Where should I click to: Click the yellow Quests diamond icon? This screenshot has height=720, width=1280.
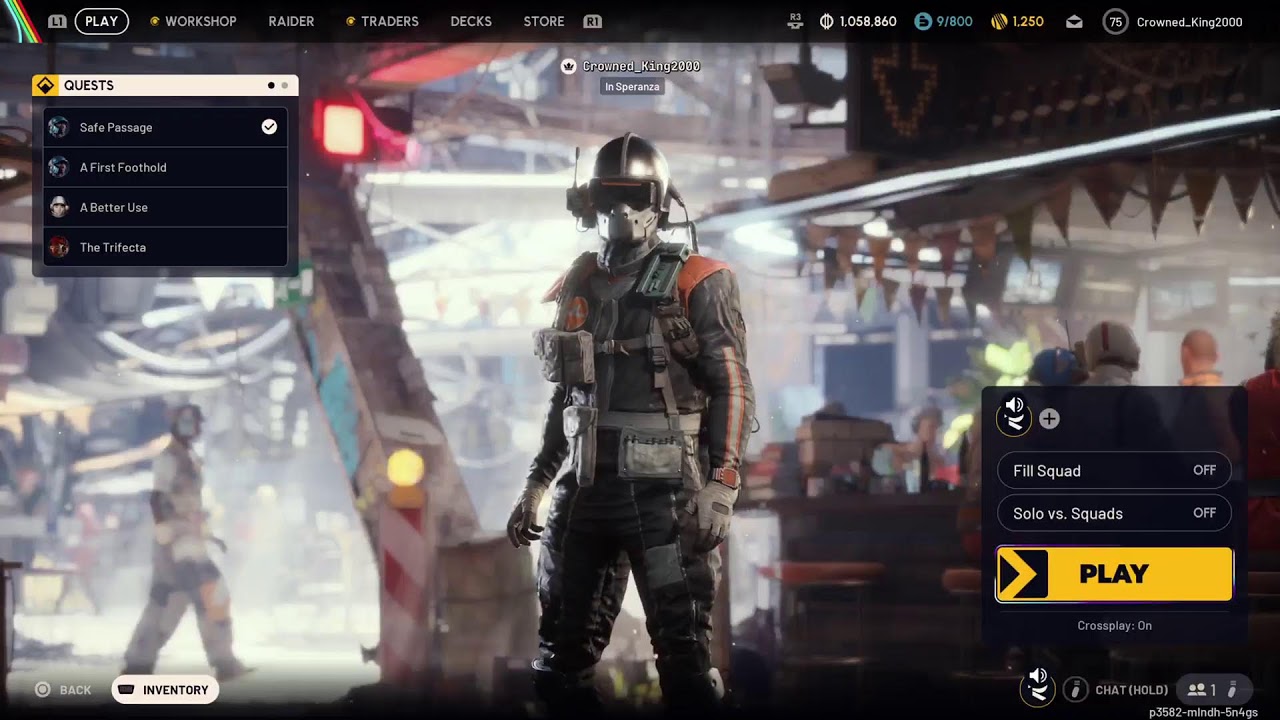(45, 85)
